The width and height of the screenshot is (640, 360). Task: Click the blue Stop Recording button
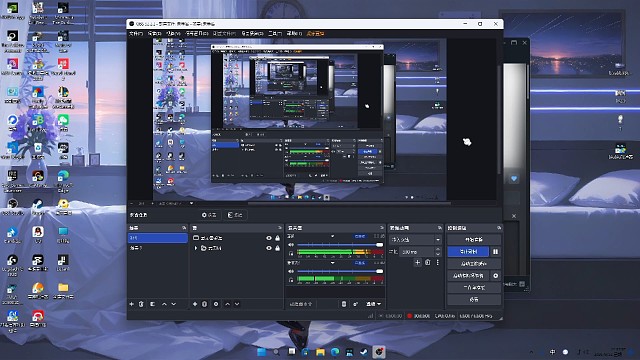coord(468,252)
